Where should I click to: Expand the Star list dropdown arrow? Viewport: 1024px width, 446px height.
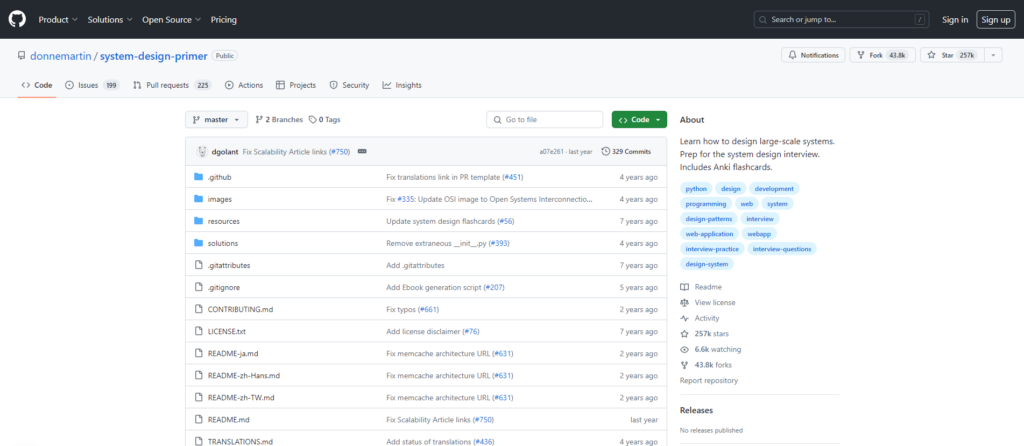click(993, 55)
